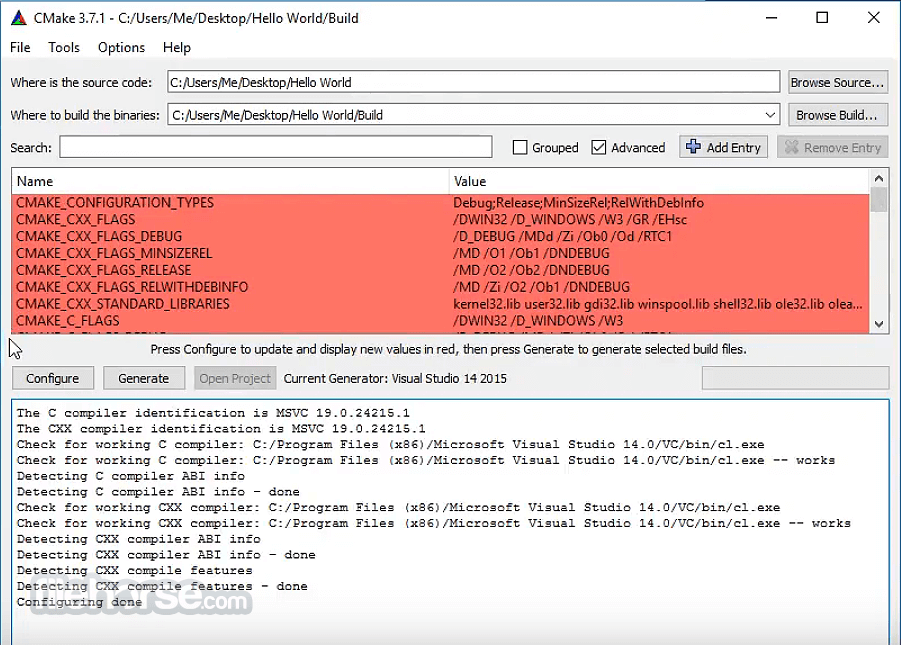Click the Current Generator: Visual Studio 14 2015 label
901x645 pixels.
tap(395, 378)
